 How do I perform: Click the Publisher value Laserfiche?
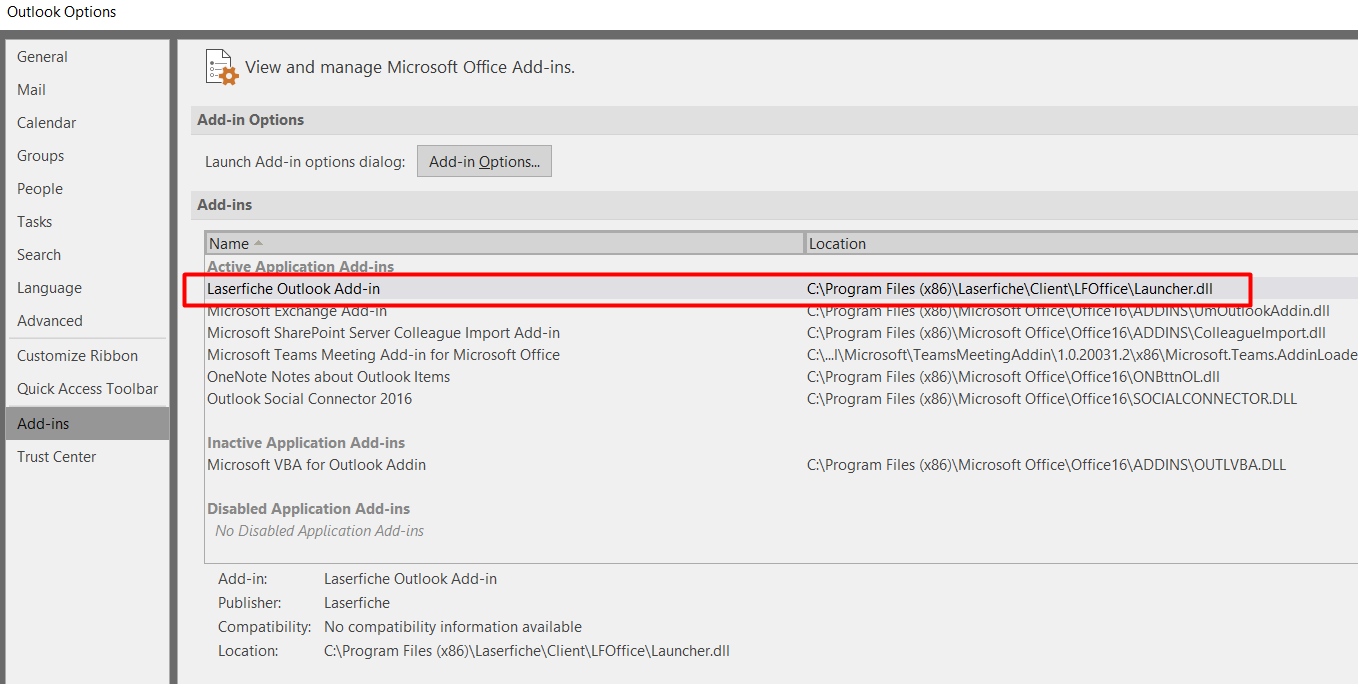[x=357, y=603]
